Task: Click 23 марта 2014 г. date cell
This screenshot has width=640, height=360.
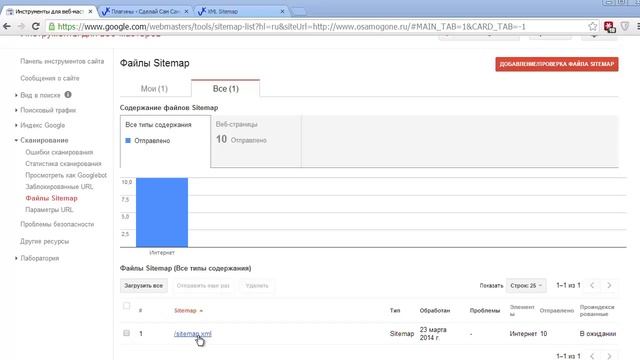Action: pos(433,333)
